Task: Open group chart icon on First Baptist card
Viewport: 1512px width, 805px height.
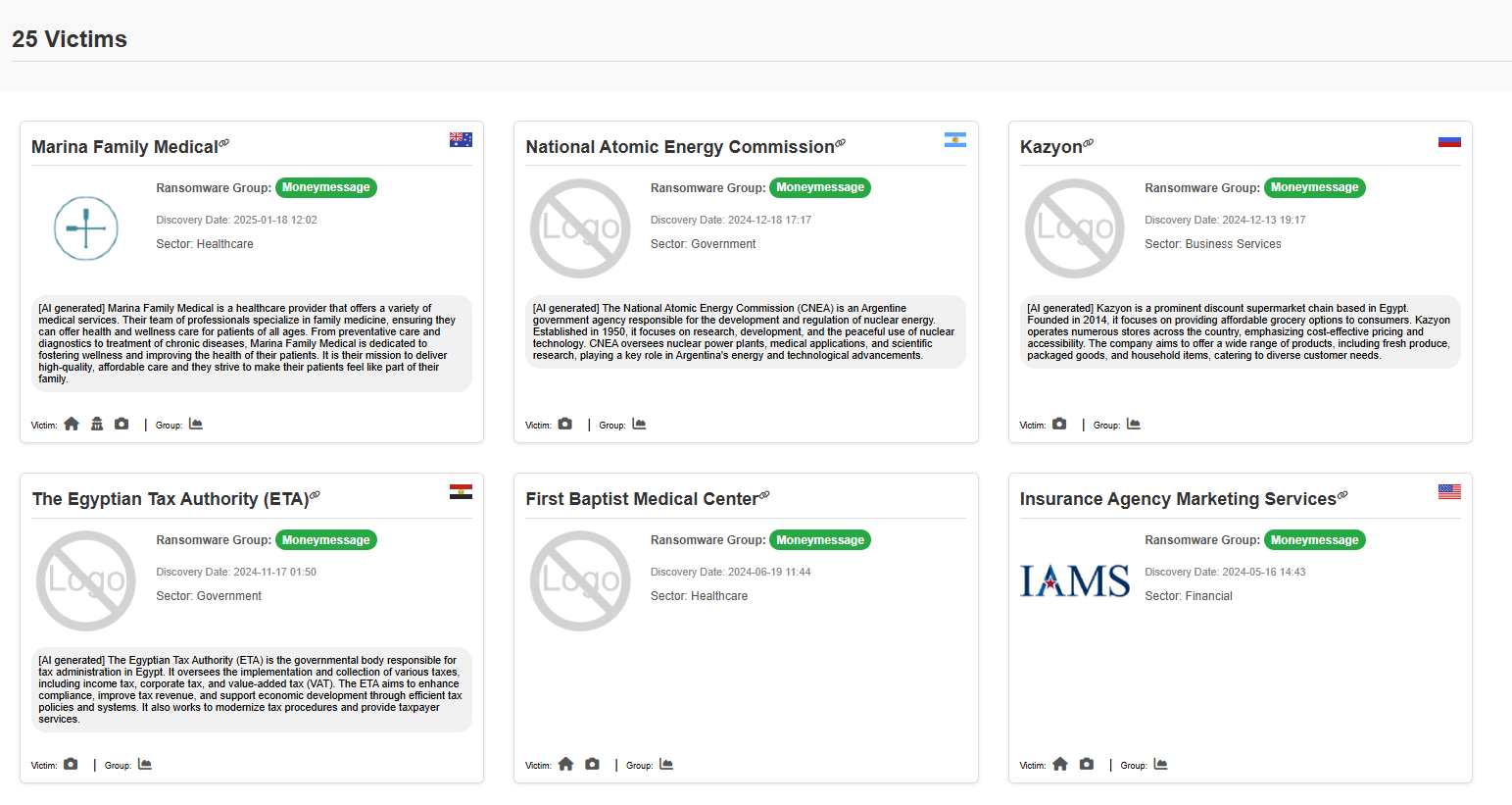Action: pyautogui.click(x=666, y=764)
